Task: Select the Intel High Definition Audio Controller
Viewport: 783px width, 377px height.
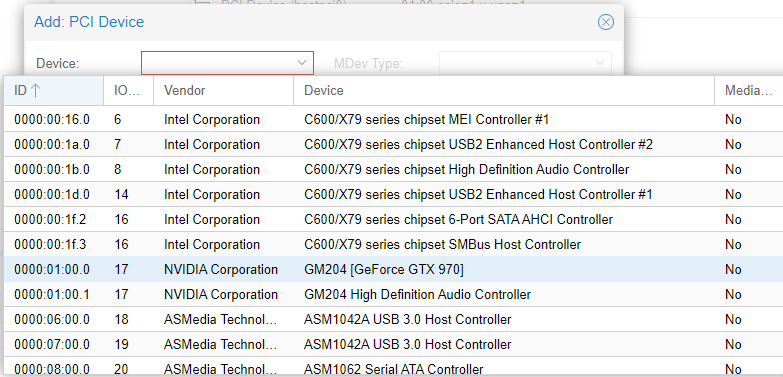Action: (393, 170)
